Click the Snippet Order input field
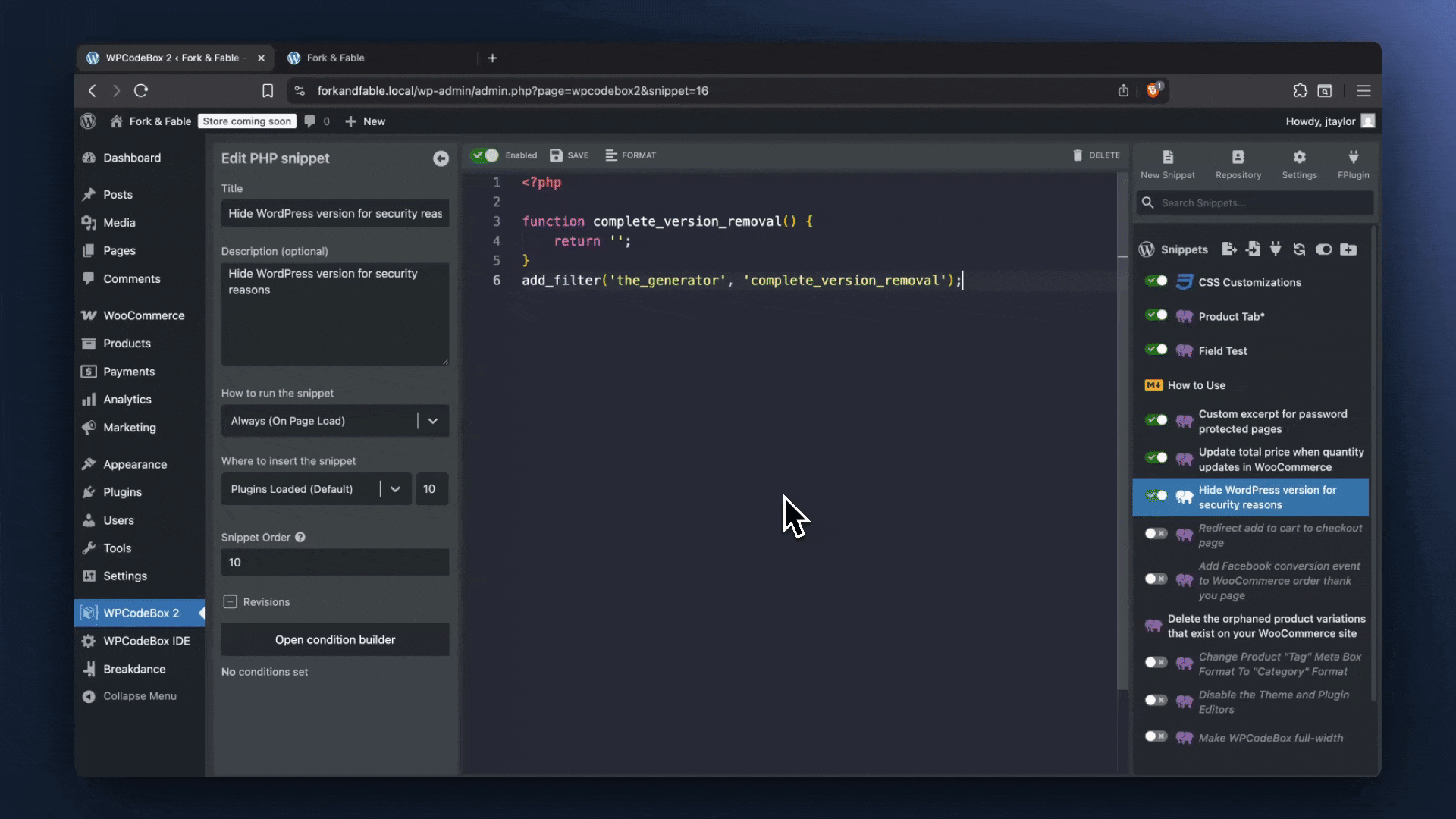 pyautogui.click(x=335, y=563)
